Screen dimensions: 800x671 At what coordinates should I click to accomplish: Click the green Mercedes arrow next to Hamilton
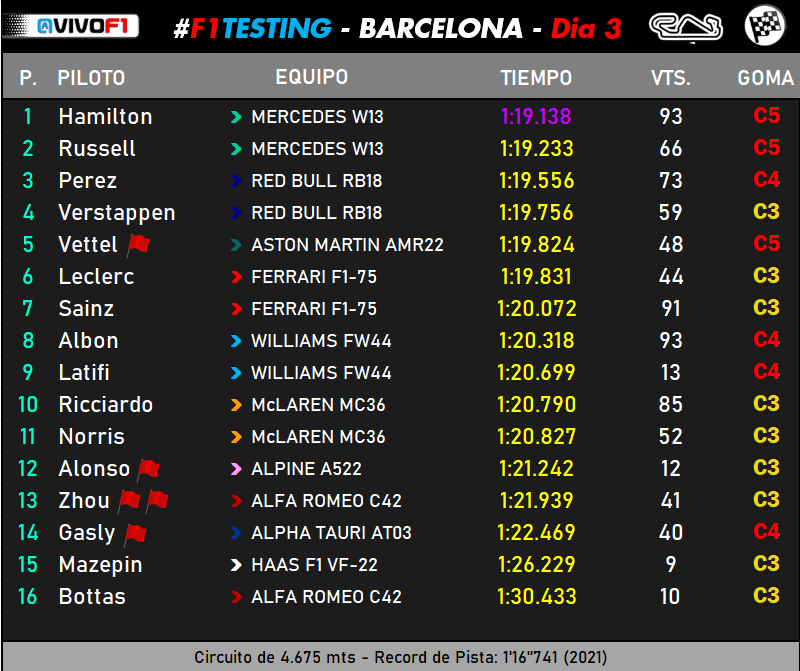236,117
